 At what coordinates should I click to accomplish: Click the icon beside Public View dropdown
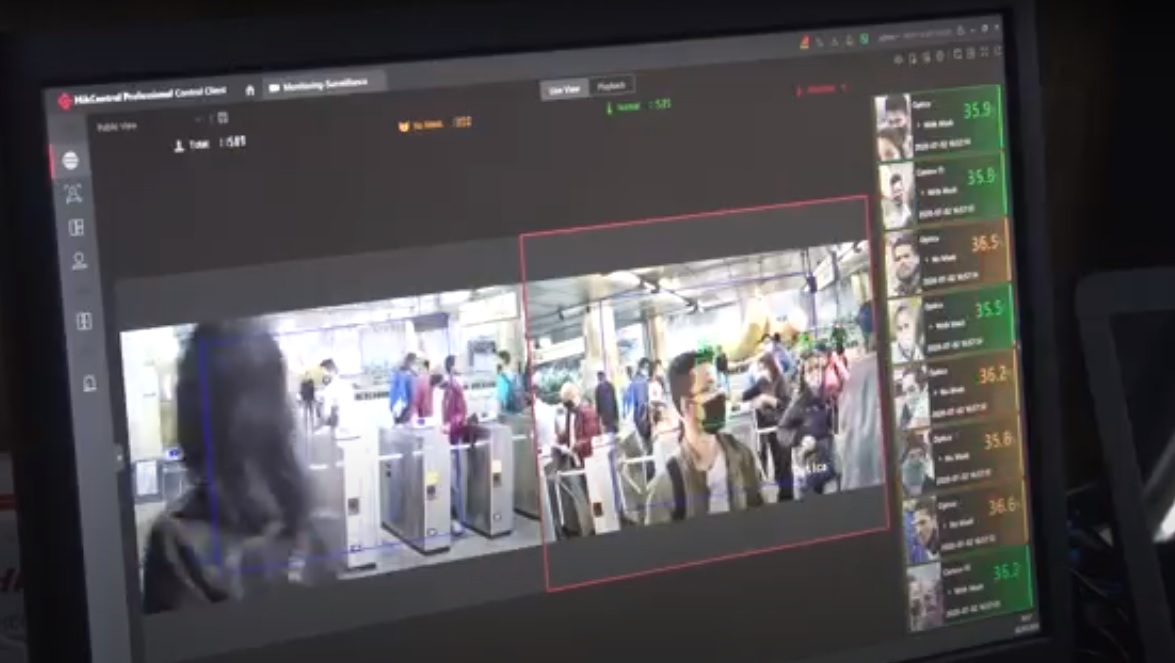tap(223, 118)
